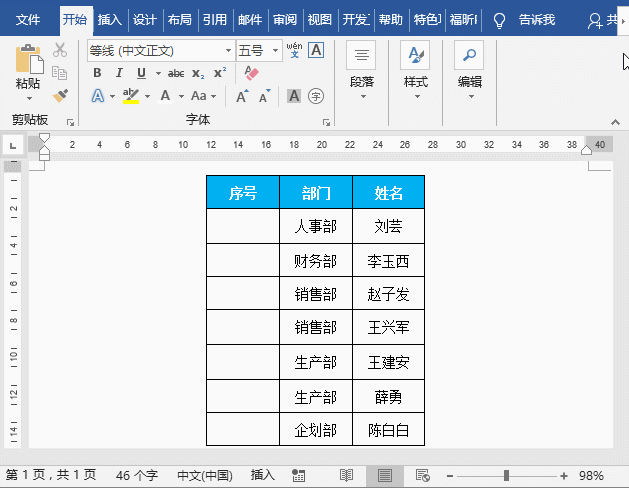The height and width of the screenshot is (488, 629).
Task: Click the Cut scissors icon
Action: (59, 50)
